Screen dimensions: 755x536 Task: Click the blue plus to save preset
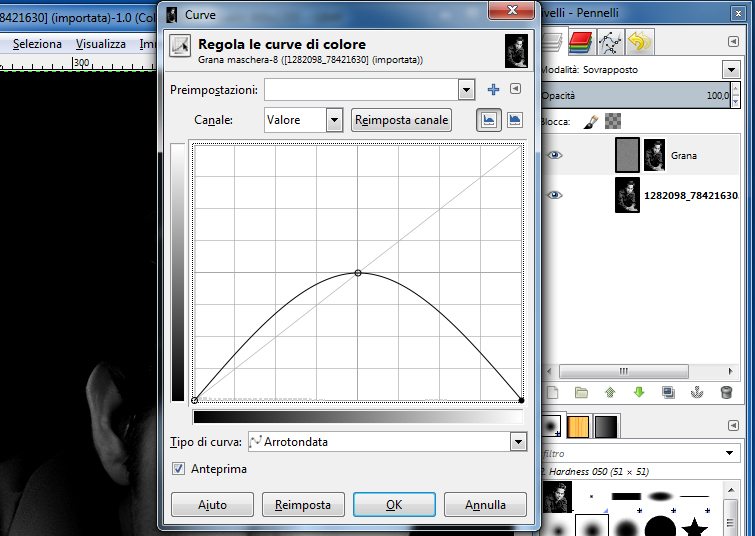point(493,90)
